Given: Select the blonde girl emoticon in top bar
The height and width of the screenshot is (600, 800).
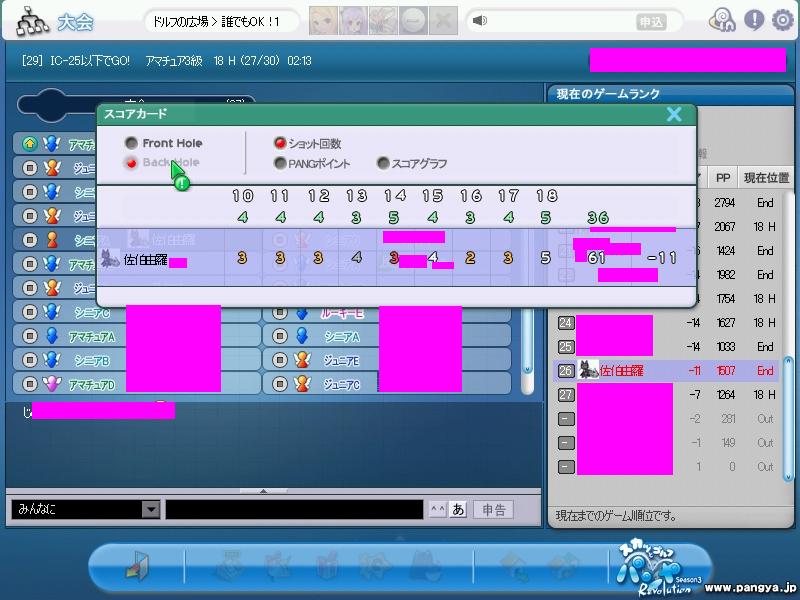Looking at the screenshot, I should pos(323,21).
